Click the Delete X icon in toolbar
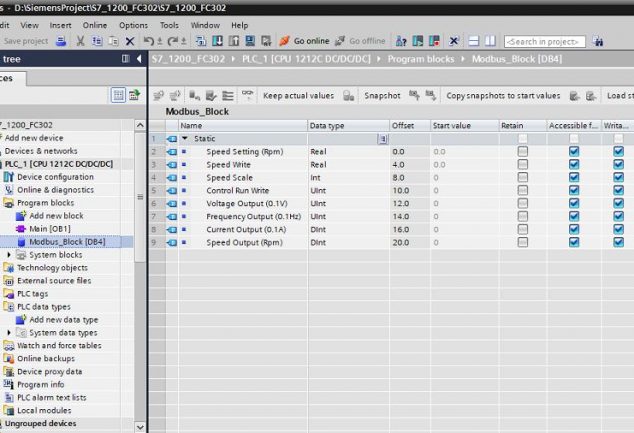Screen dimensions: 634x433 coord(130,41)
